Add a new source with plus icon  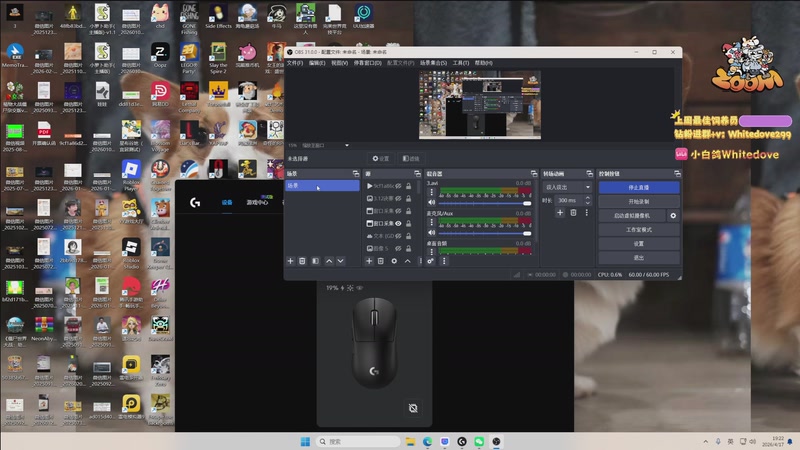pyautogui.click(x=369, y=261)
